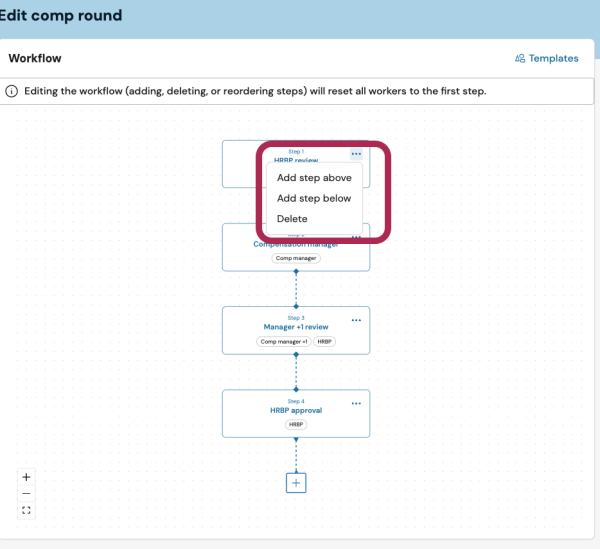Select Delete from the step menu
This screenshot has height=549, width=600.
292,218
